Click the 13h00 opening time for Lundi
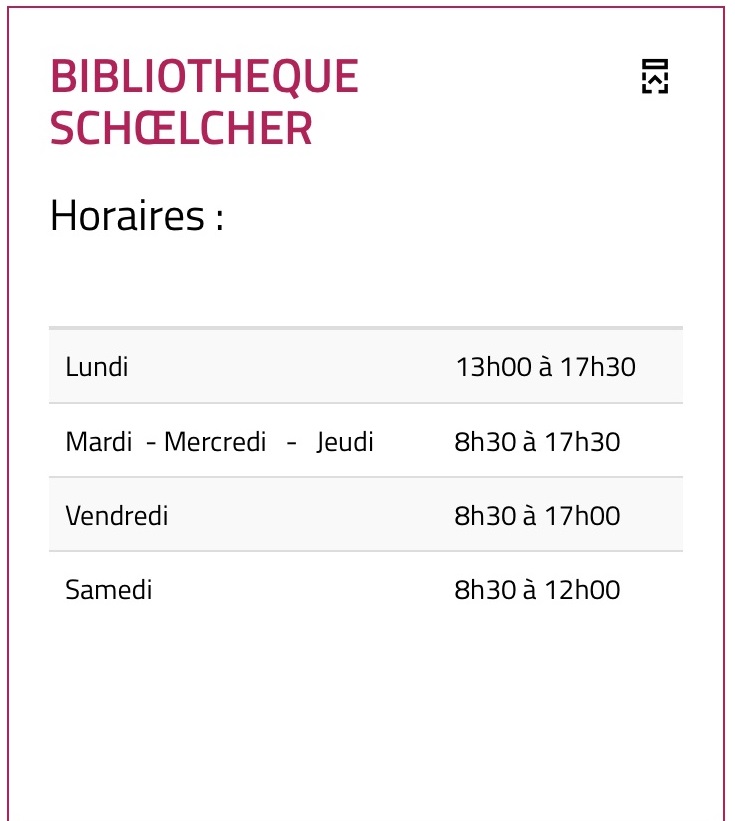Viewport: 735px width, 821px height. click(x=494, y=367)
